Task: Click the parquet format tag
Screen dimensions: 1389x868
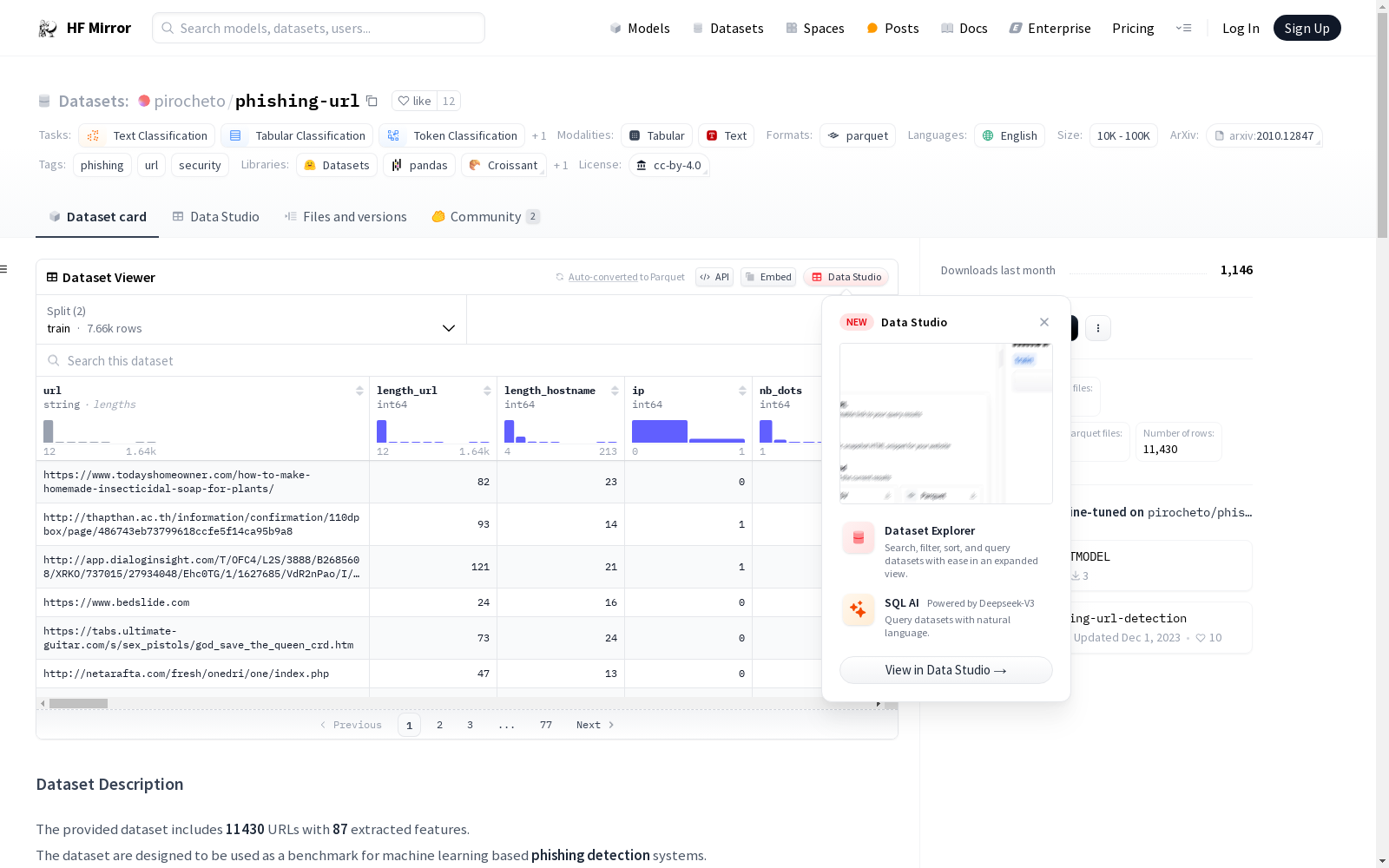Action: pyautogui.click(x=858, y=135)
